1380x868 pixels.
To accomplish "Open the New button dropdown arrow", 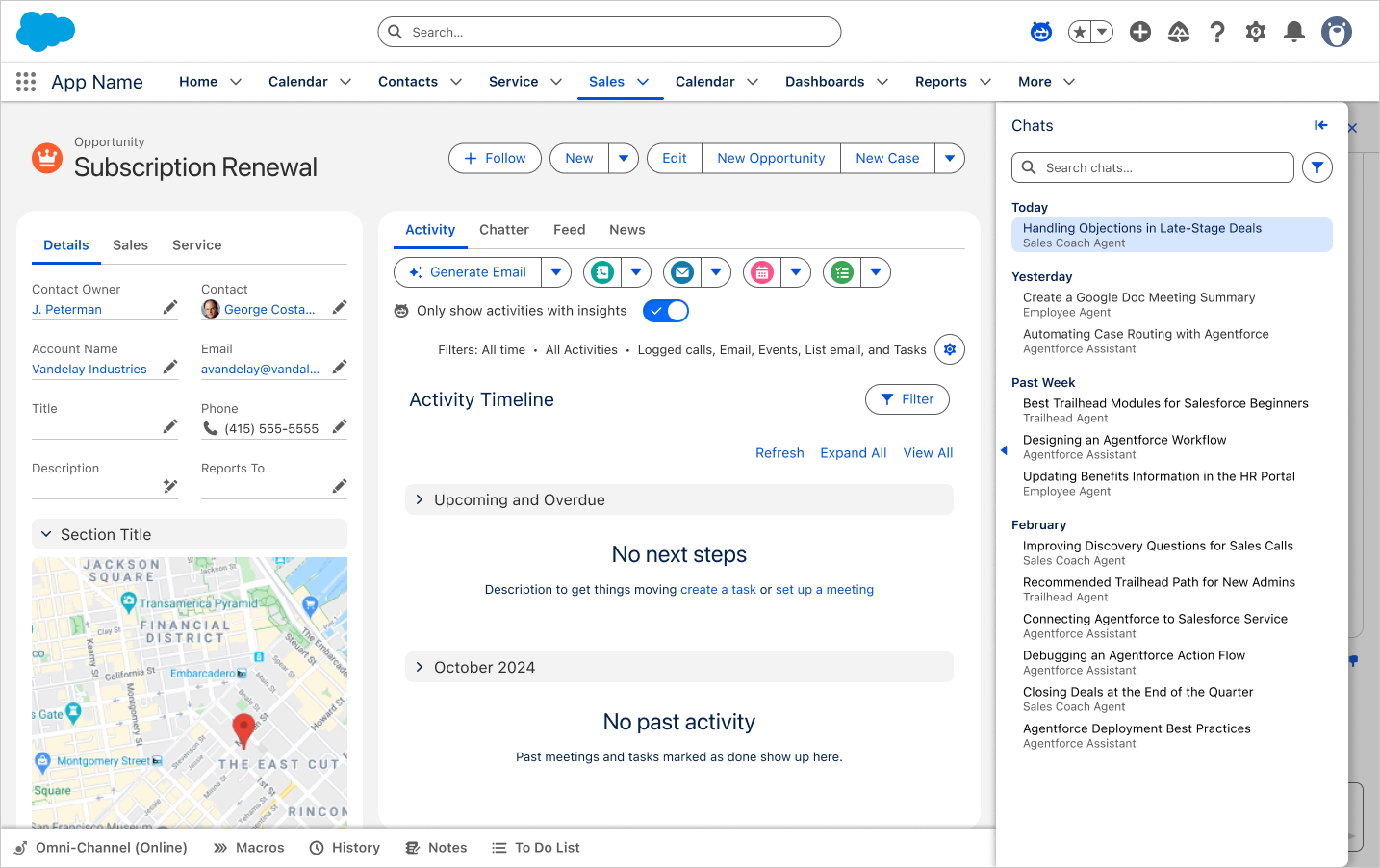I will [x=624, y=159].
